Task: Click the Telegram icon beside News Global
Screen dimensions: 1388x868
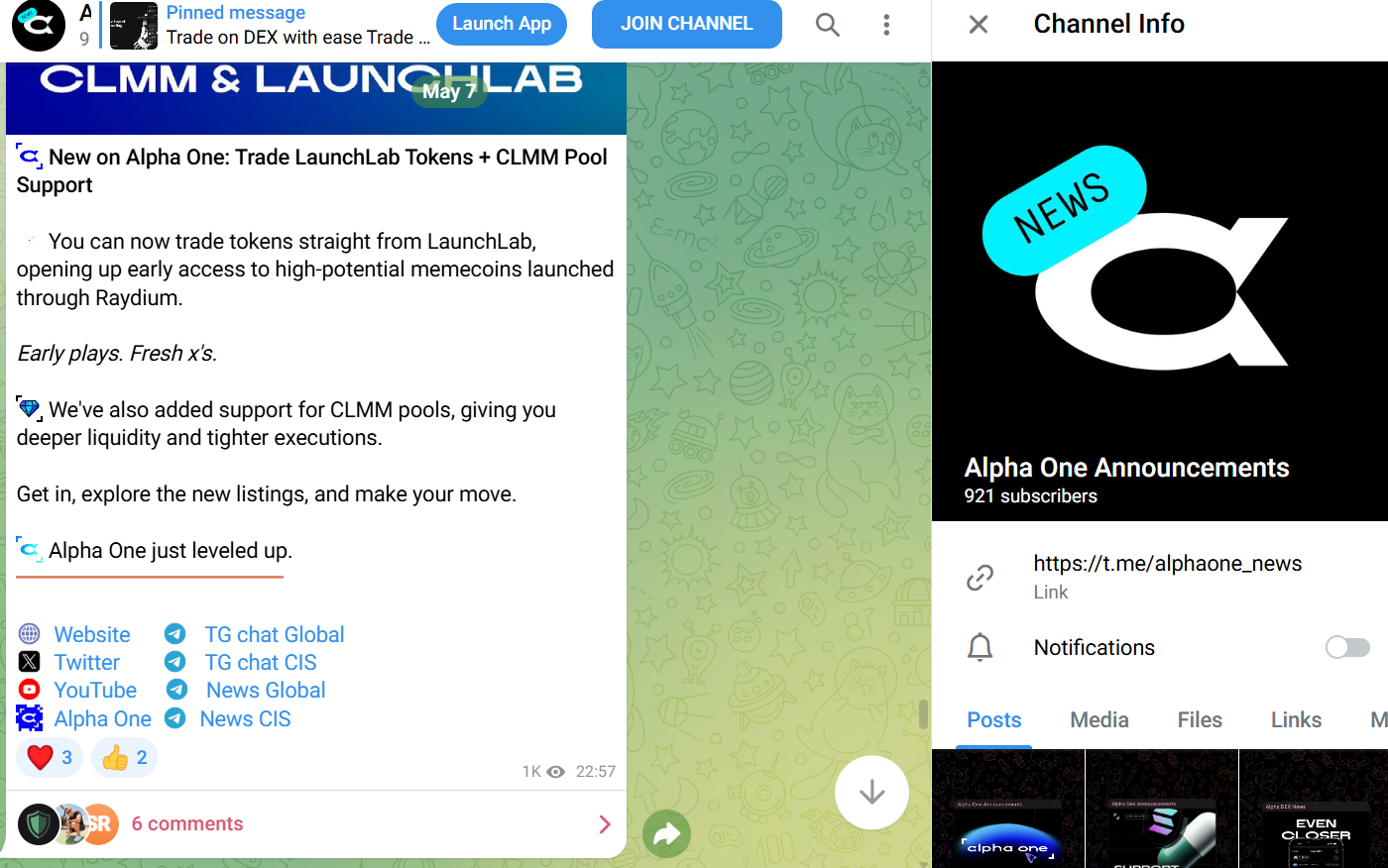Action: click(177, 690)
